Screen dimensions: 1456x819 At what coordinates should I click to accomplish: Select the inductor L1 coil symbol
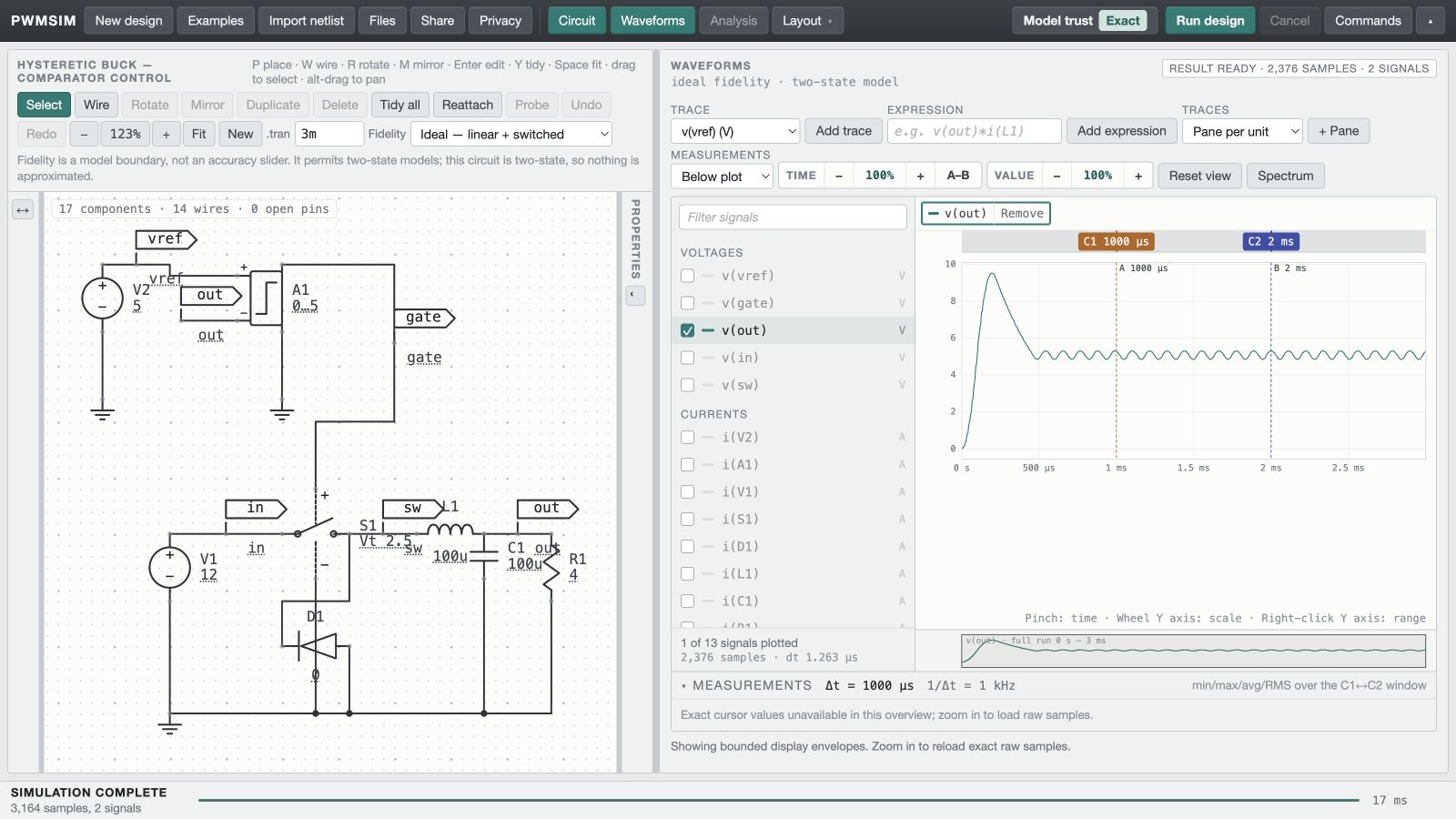pyautogui.click(x=450, y=529)
